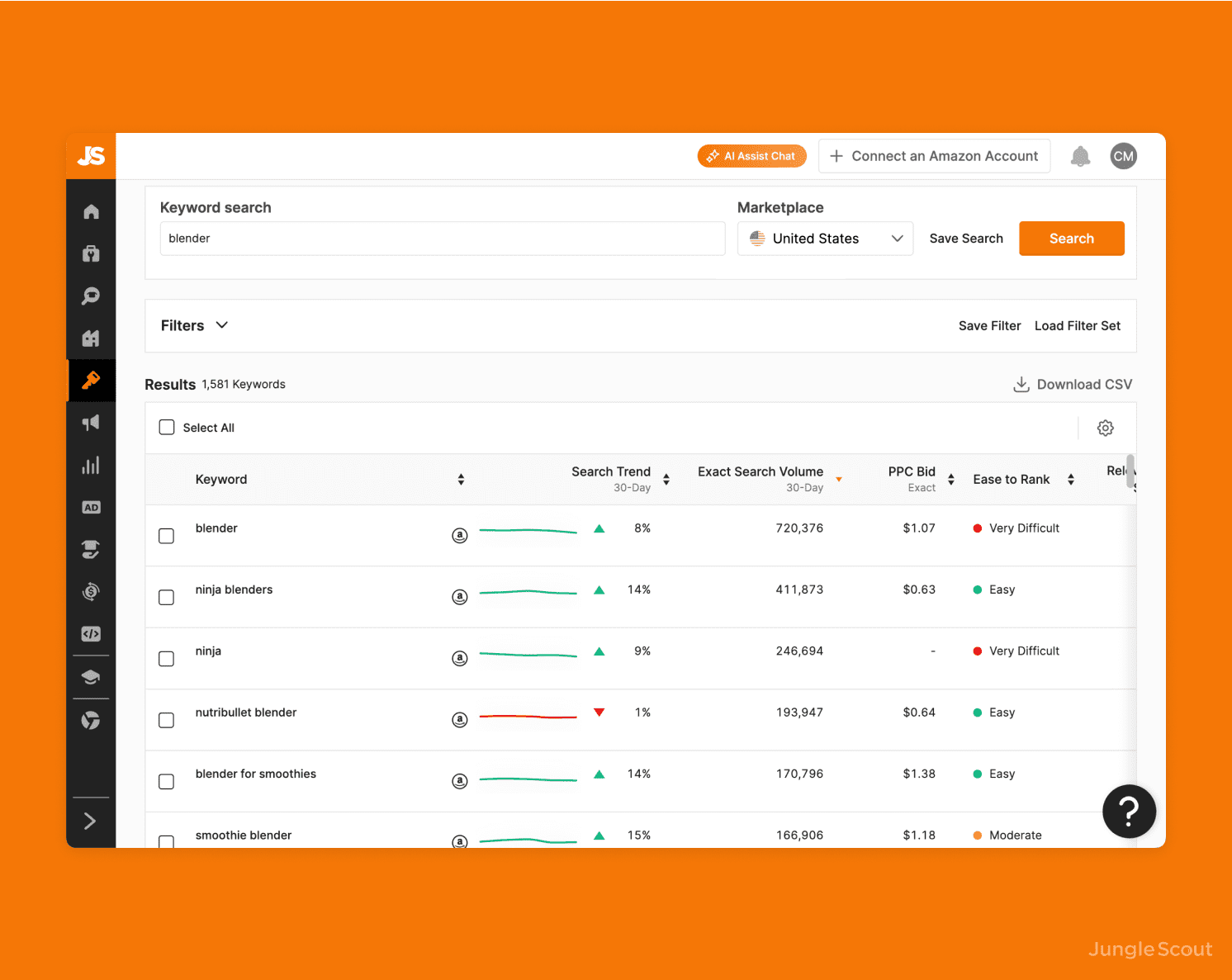Screen dimensions: 1232x980
Task: Click the blender keyword text
Action: pos(216,528)
